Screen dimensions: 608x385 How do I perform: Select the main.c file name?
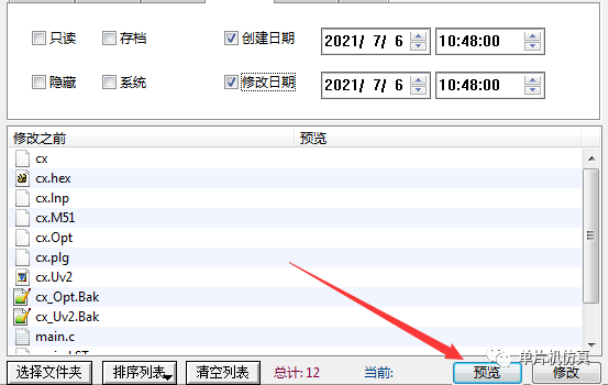(55, 337)
